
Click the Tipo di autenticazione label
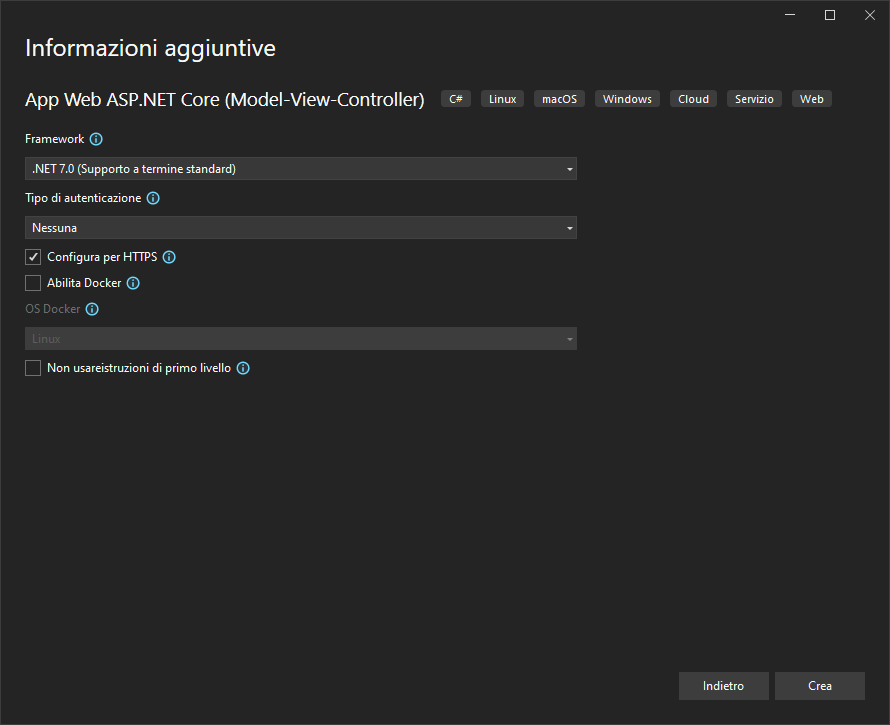point(83,198)
